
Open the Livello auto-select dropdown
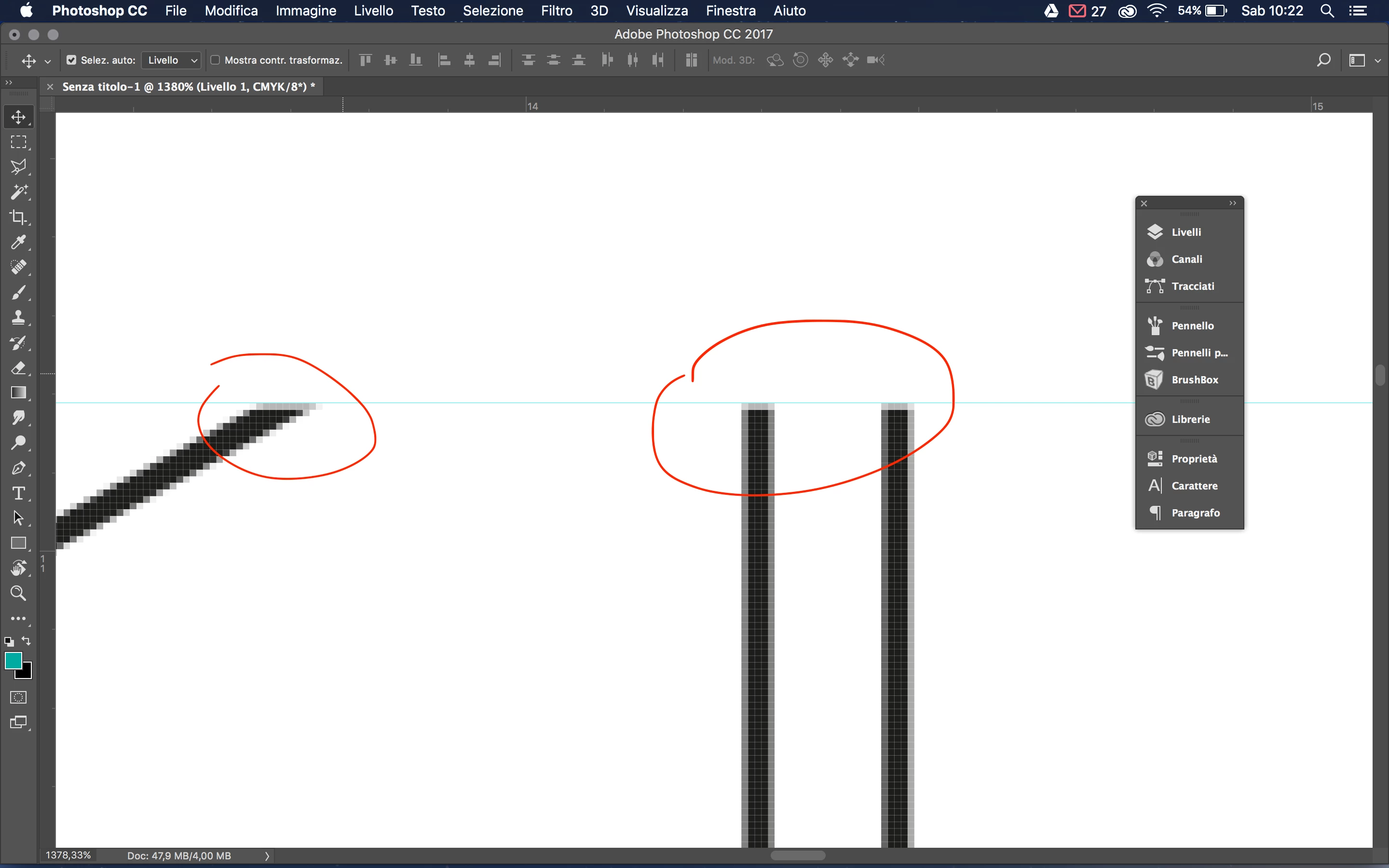point(171,60)
